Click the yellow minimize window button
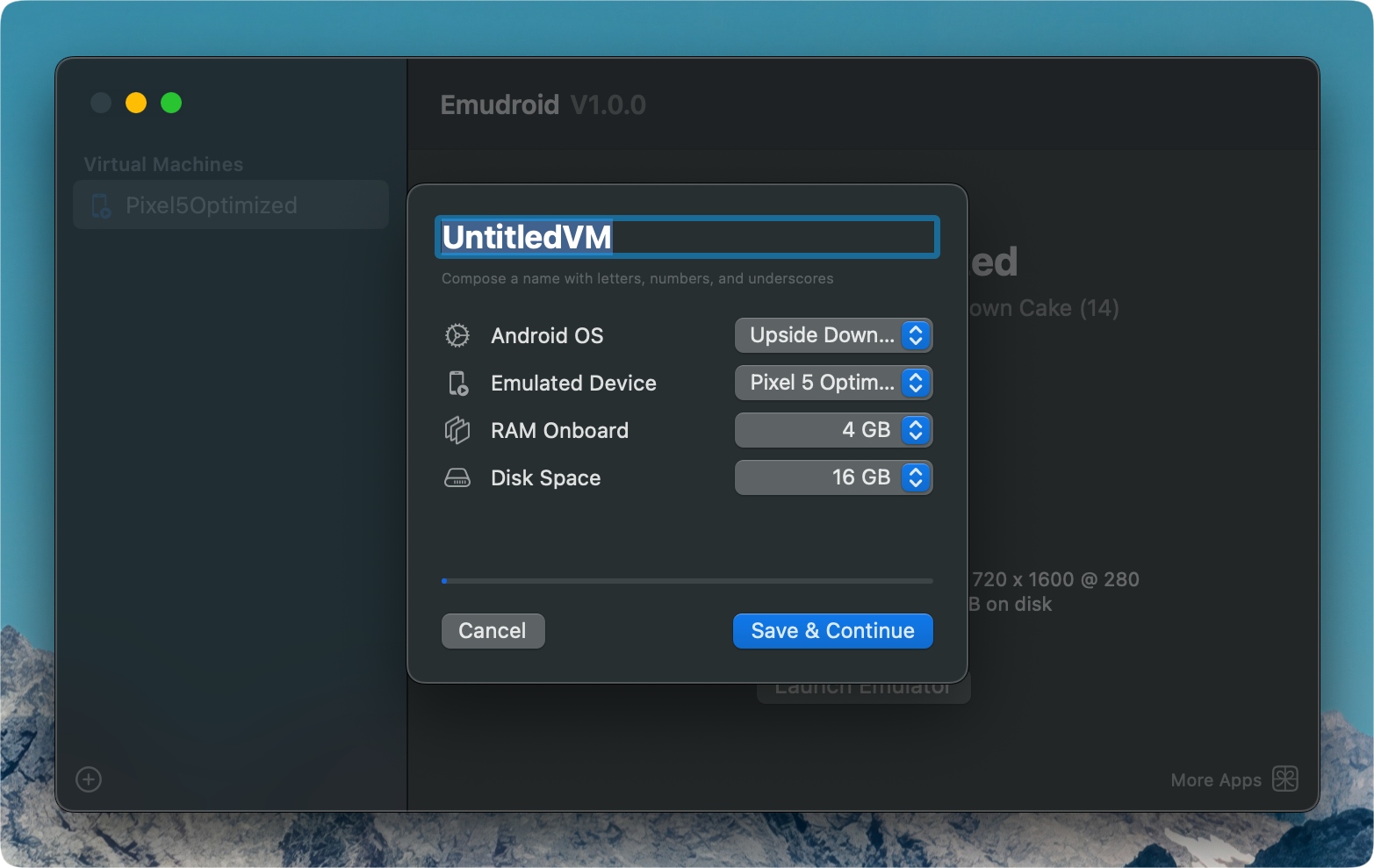 [136, 103]
